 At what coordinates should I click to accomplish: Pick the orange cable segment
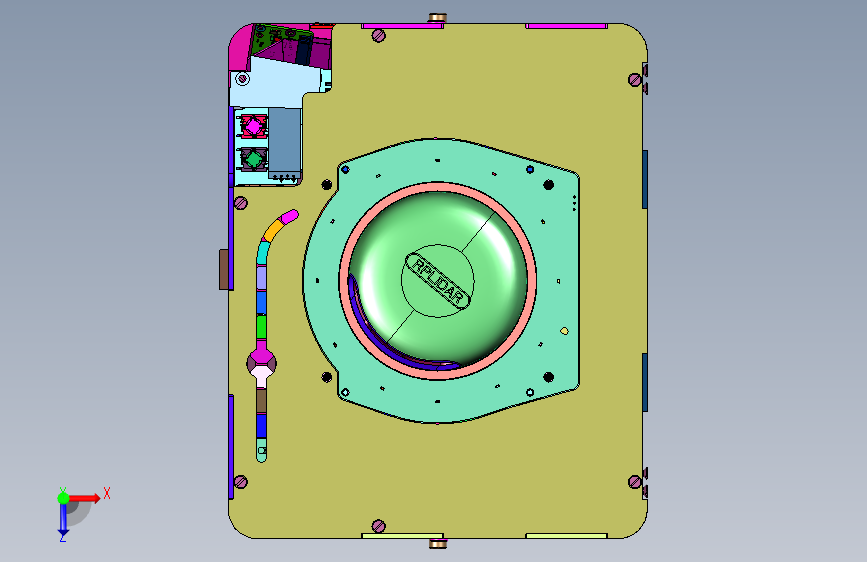pyautogui.click(x=274, y=230)
